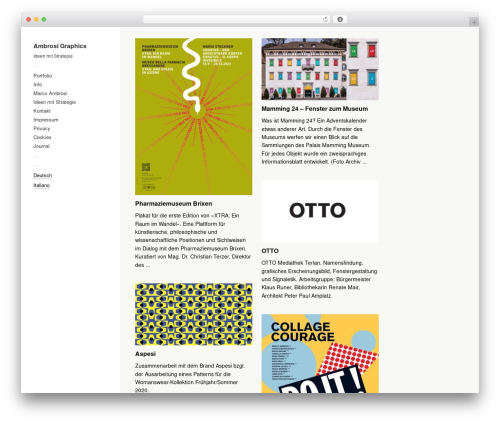The image size is (500, 423).
Task: Open the Ambrosi Graphics site title
Action: click(x=60, y=46)
